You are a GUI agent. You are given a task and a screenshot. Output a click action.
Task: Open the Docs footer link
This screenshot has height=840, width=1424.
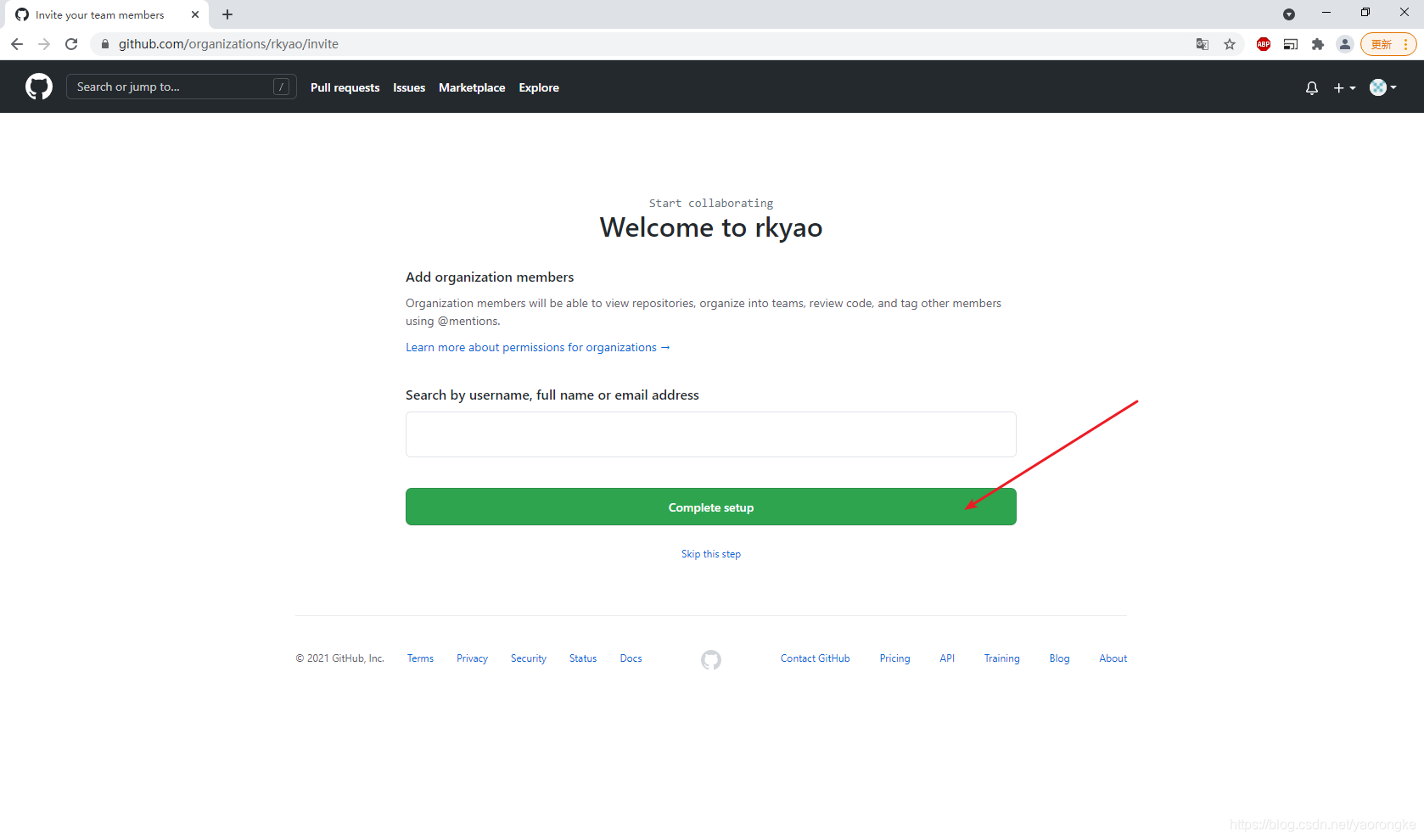pyautogui.click(x=631, y=658)
